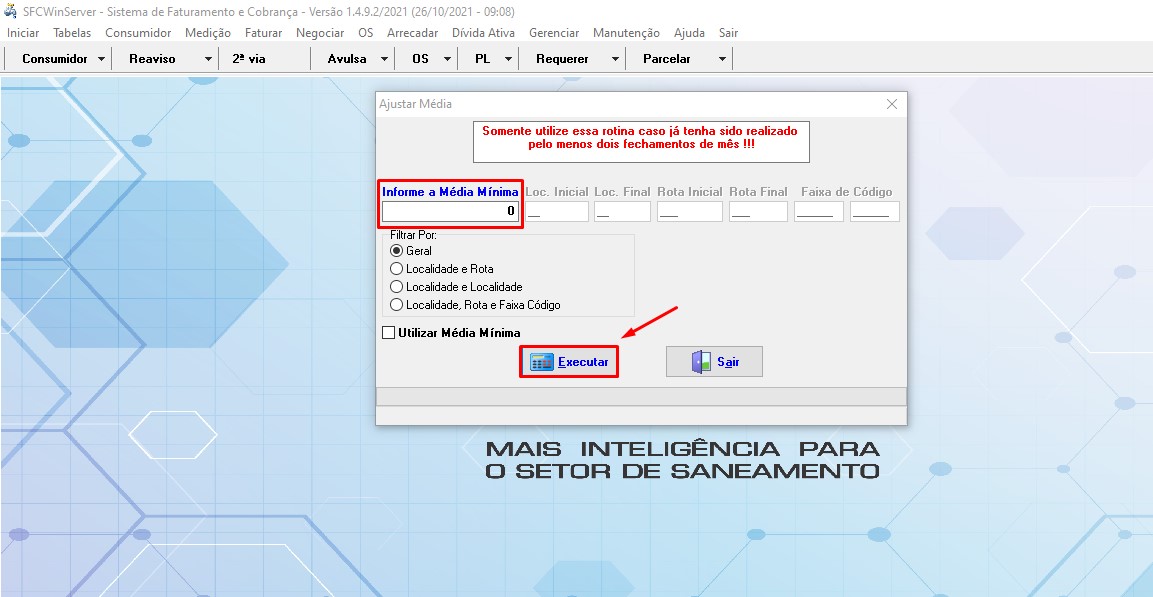Image resolution: width=1153 pixels, height=597 pixels.
Task: Select the Geral filter radio option
Action: point(396,251)
